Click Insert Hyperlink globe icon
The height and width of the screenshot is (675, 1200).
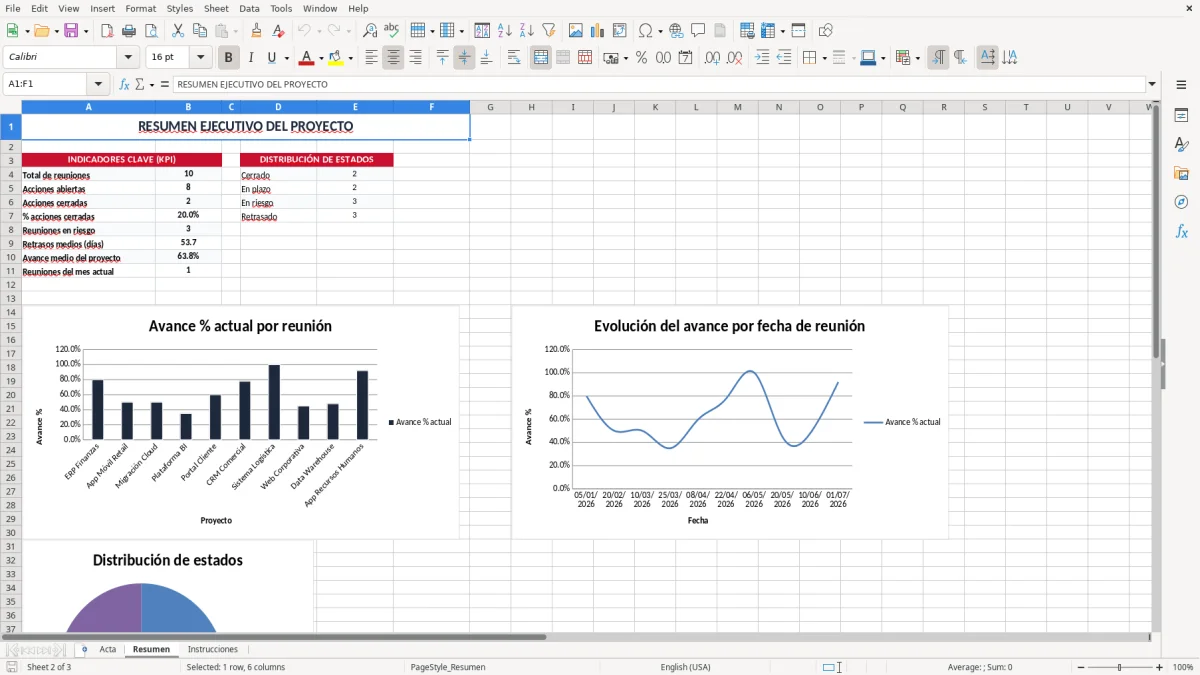676,31
